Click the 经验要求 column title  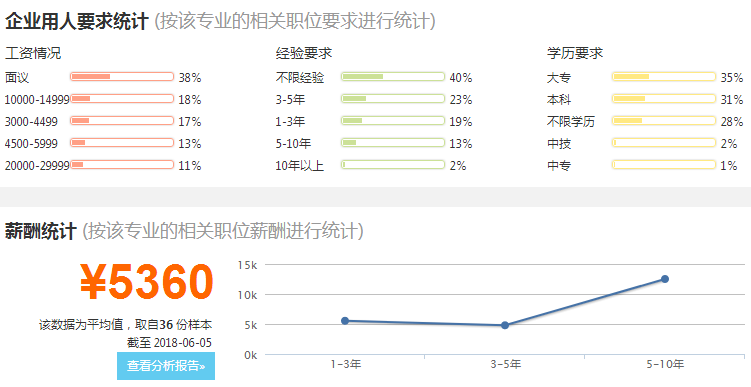(x=304, y=53)
